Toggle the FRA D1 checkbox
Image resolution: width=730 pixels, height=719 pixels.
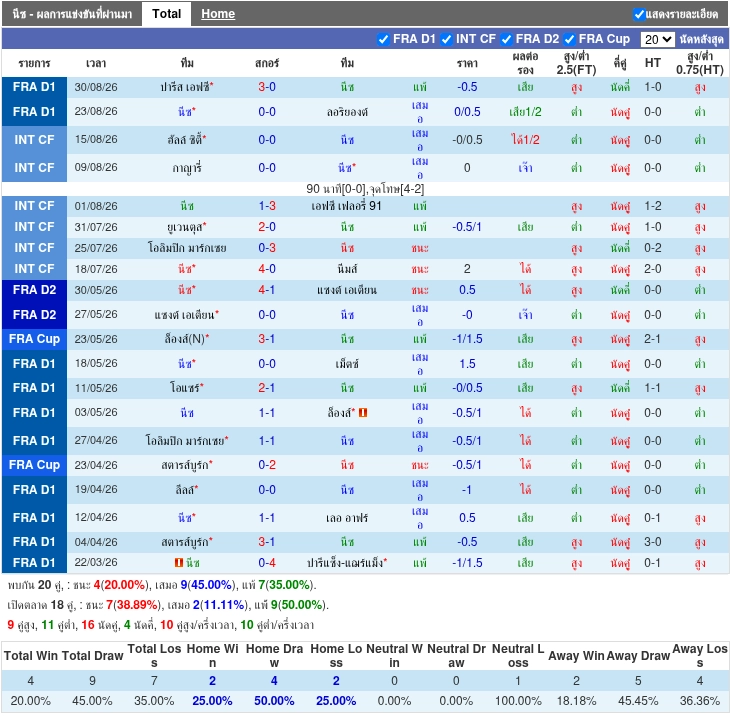(383, 39)
